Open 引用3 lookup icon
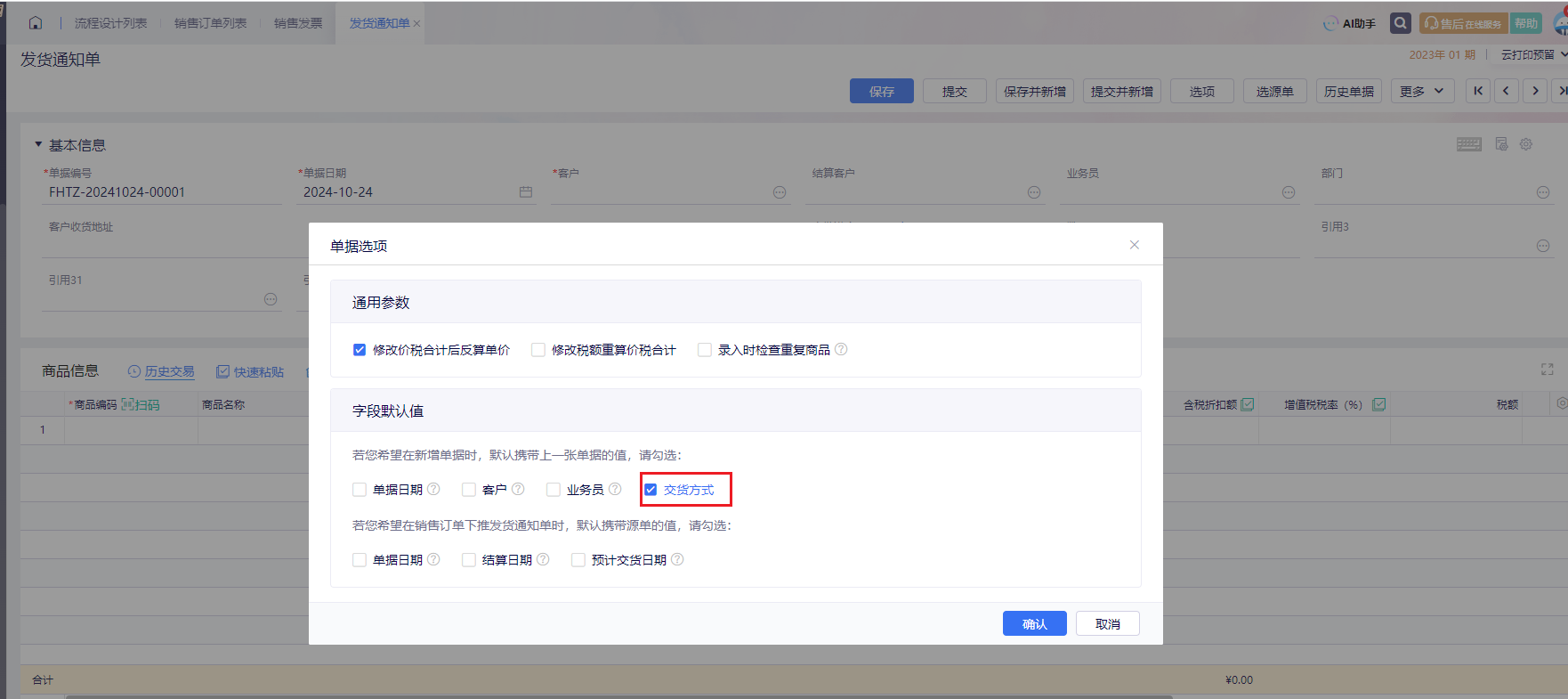 [1543, 246]
